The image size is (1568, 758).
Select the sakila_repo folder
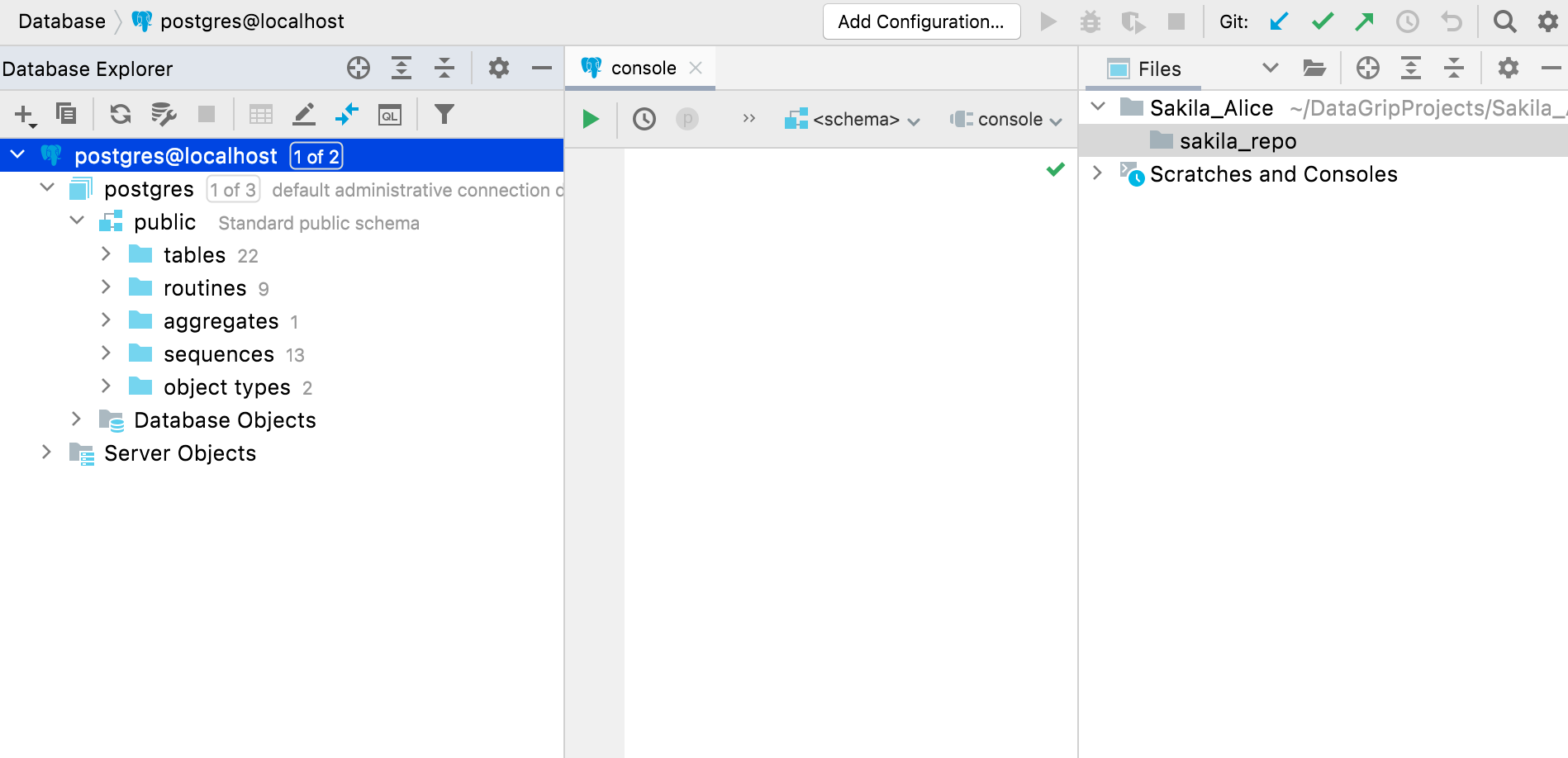(x=1237, y=141)
